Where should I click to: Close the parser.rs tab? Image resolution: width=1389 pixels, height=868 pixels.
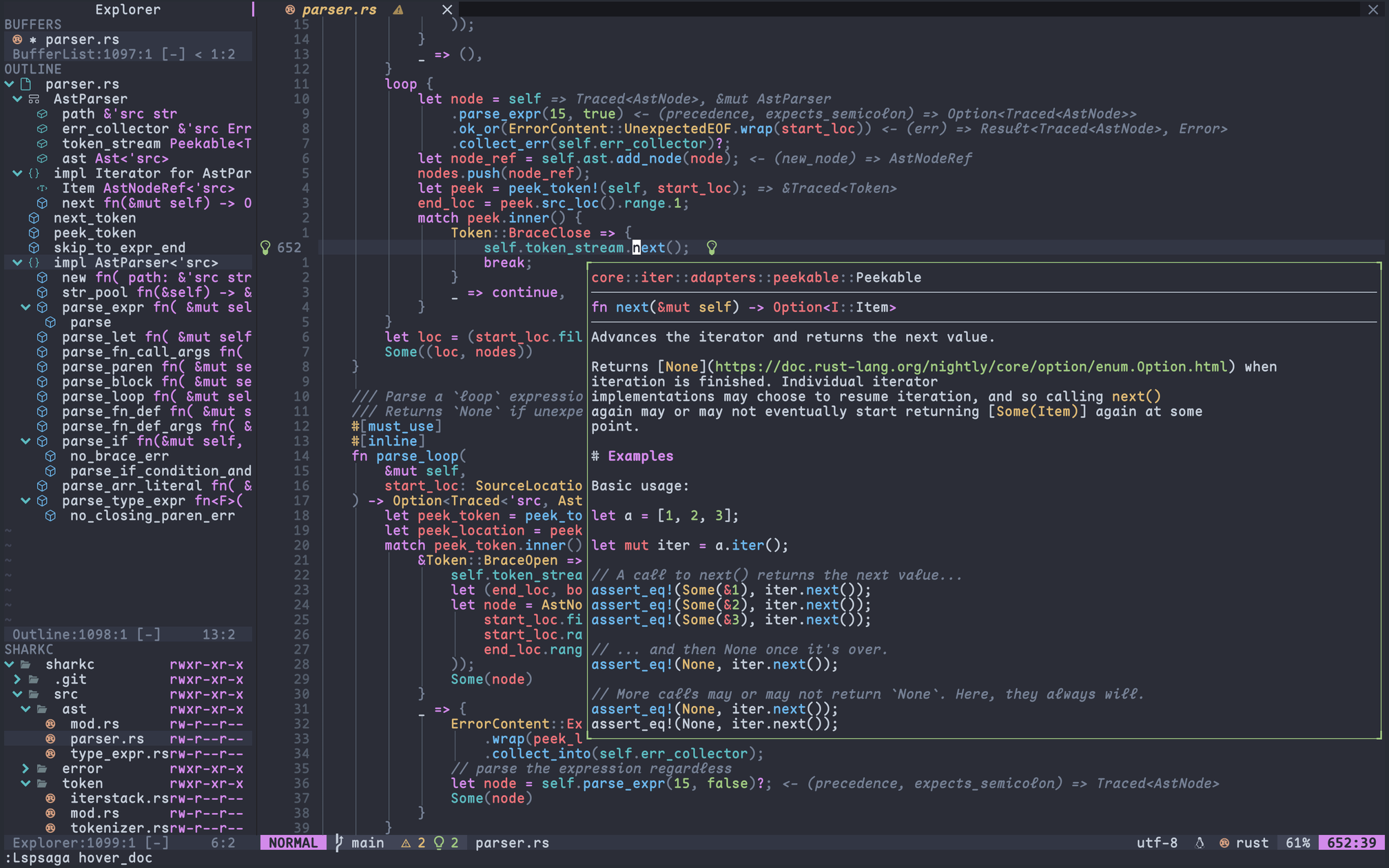(x=447, y=10)
